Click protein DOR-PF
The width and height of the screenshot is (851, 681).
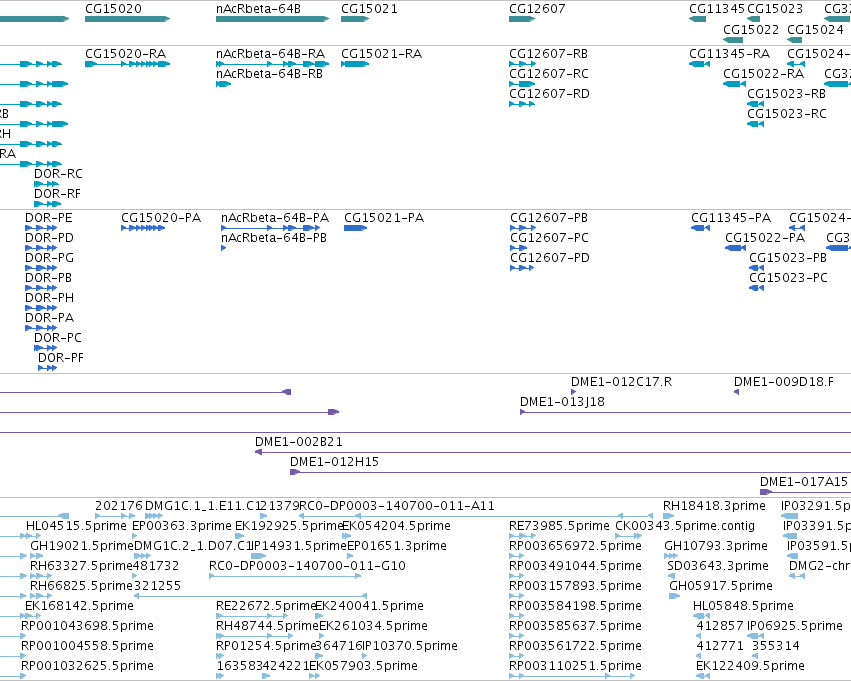click(61, 358)
